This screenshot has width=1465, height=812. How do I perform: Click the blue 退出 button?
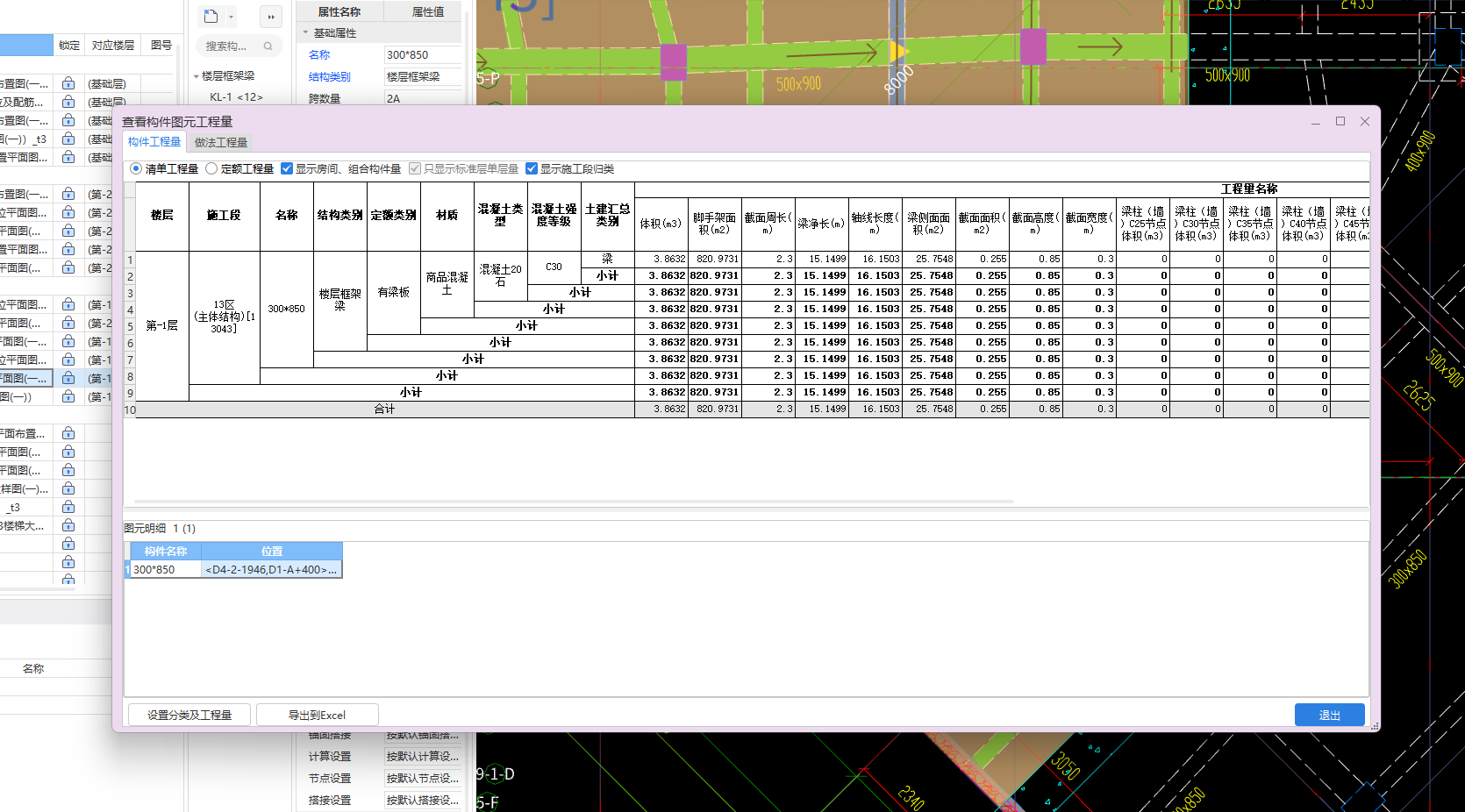(1329, 715)
